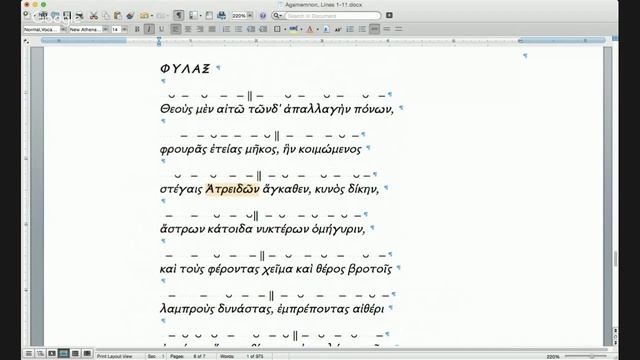Click the Search in Document field
This screenshot has width=640, height=360.
point(333,16)
